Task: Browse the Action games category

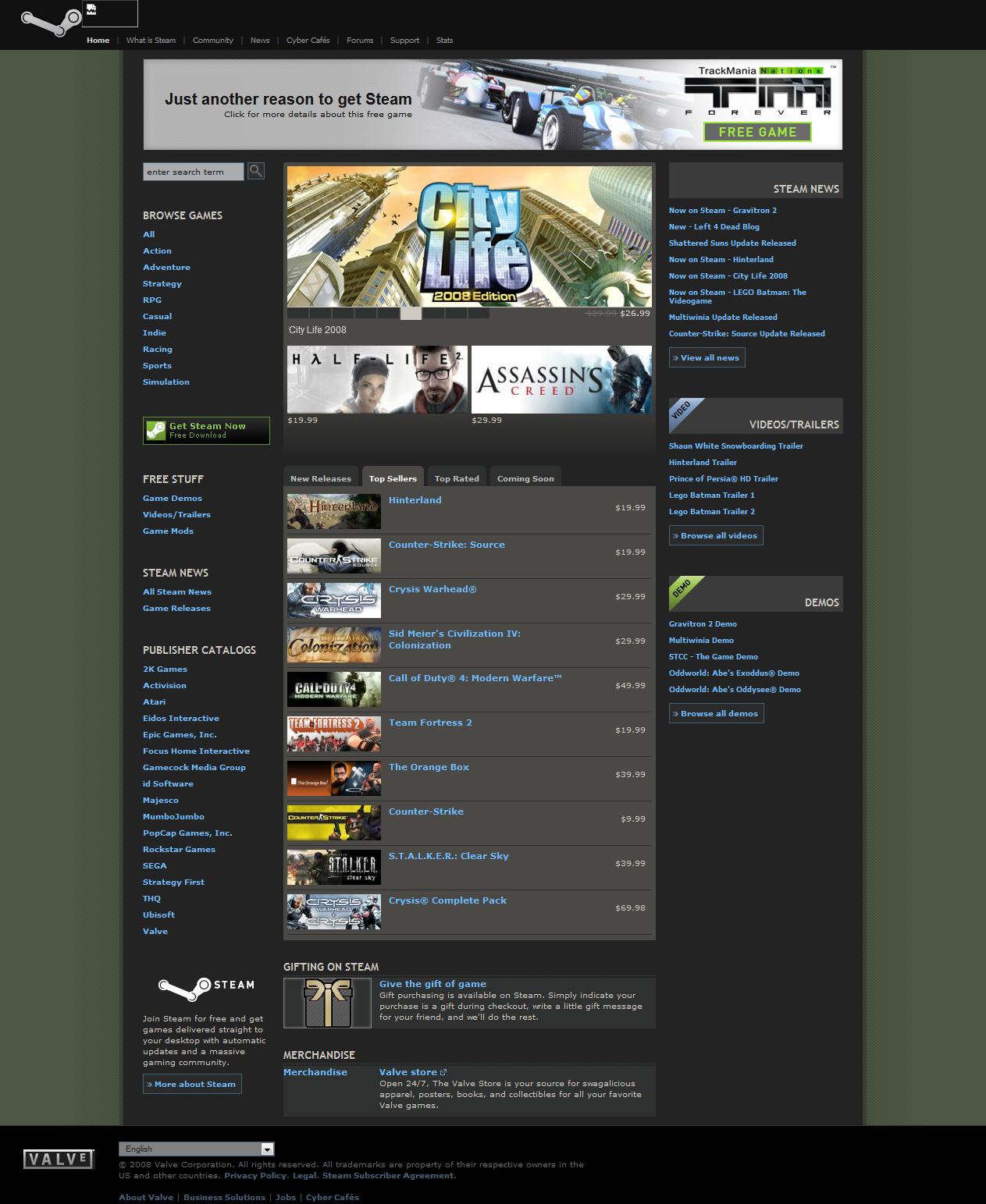Action: coord(157,250)
